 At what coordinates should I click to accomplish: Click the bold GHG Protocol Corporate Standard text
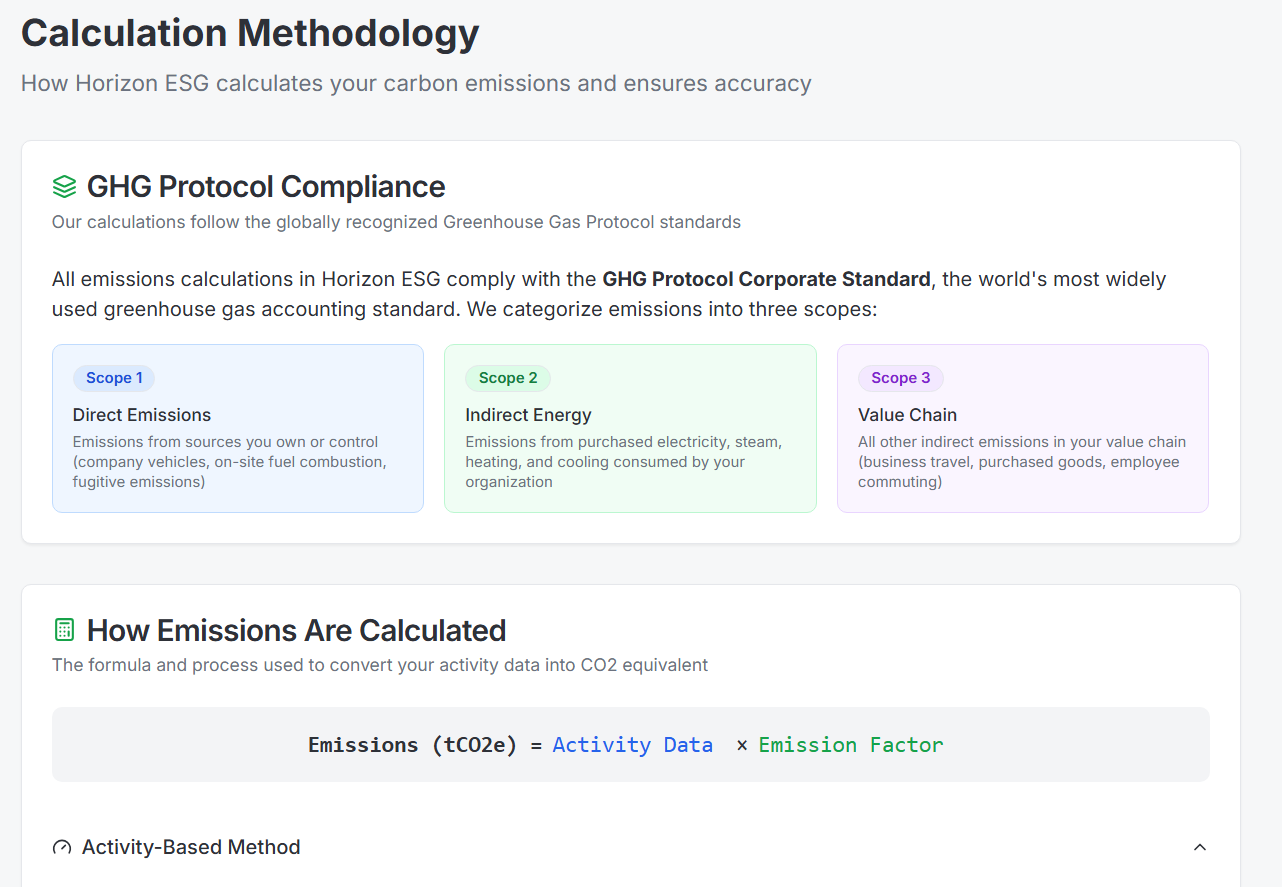[x=766, y=279]
